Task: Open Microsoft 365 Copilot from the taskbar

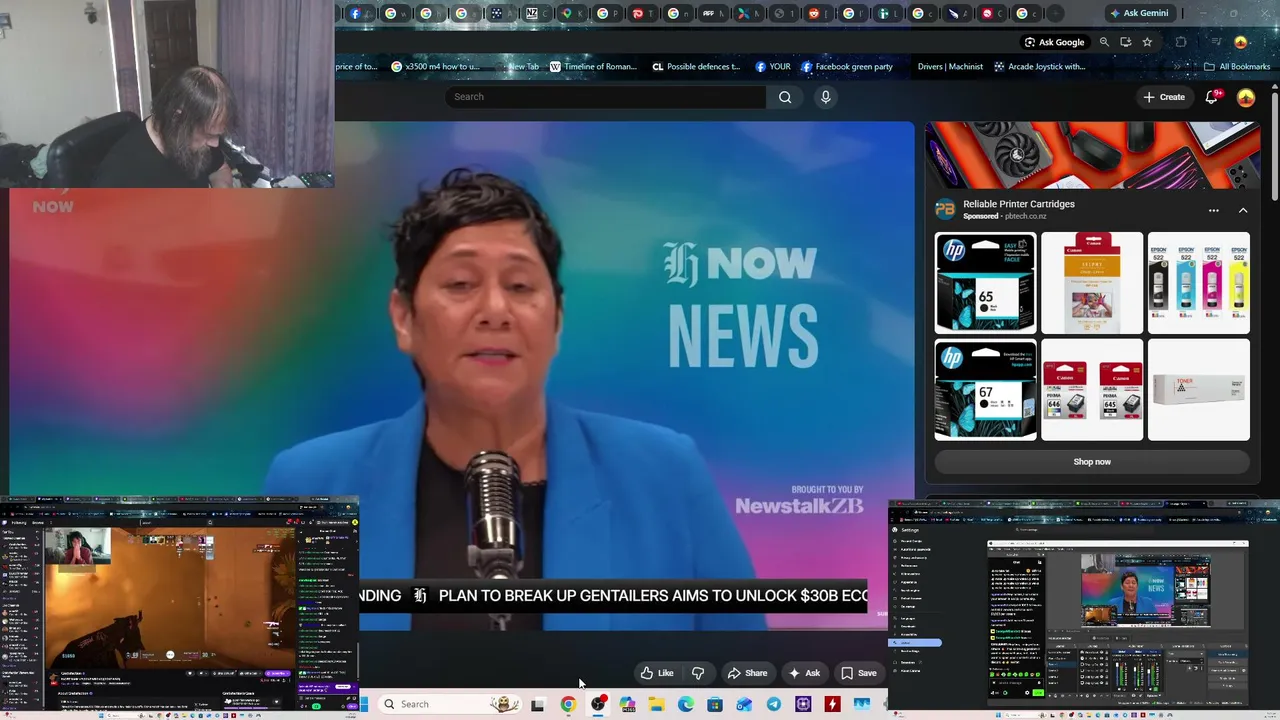Action: point(627,705)
